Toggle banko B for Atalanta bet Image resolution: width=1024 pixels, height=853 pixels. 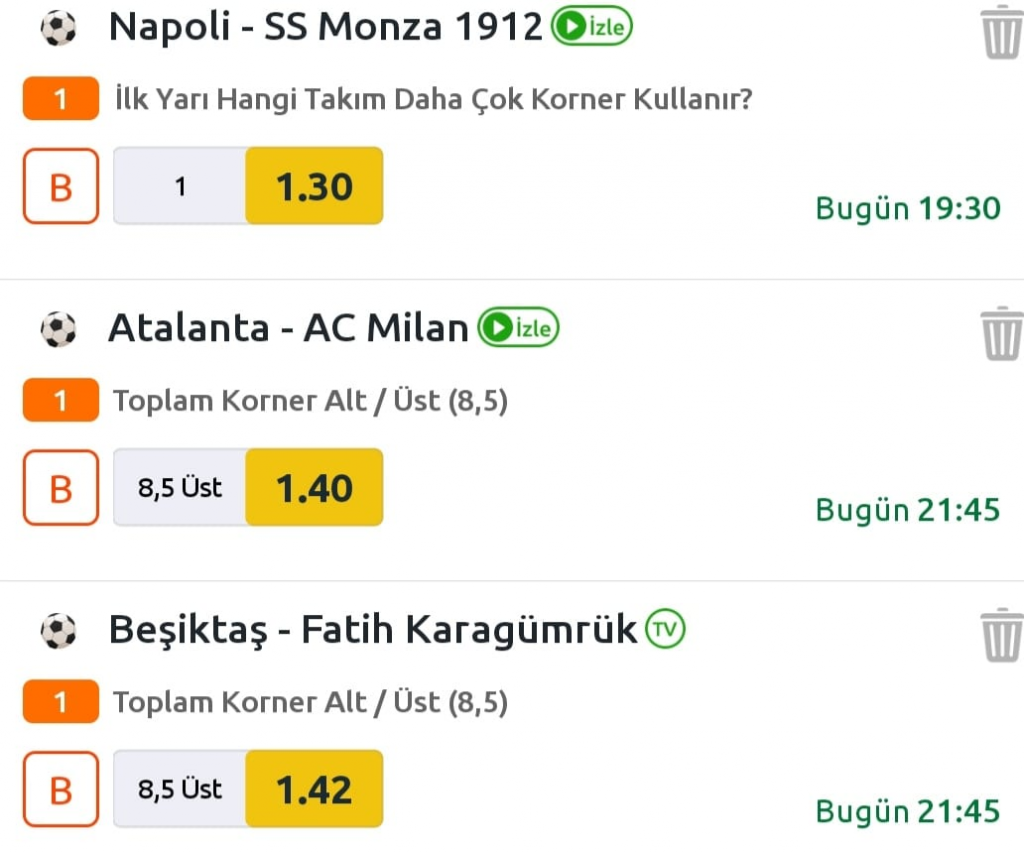click(61, 488)
